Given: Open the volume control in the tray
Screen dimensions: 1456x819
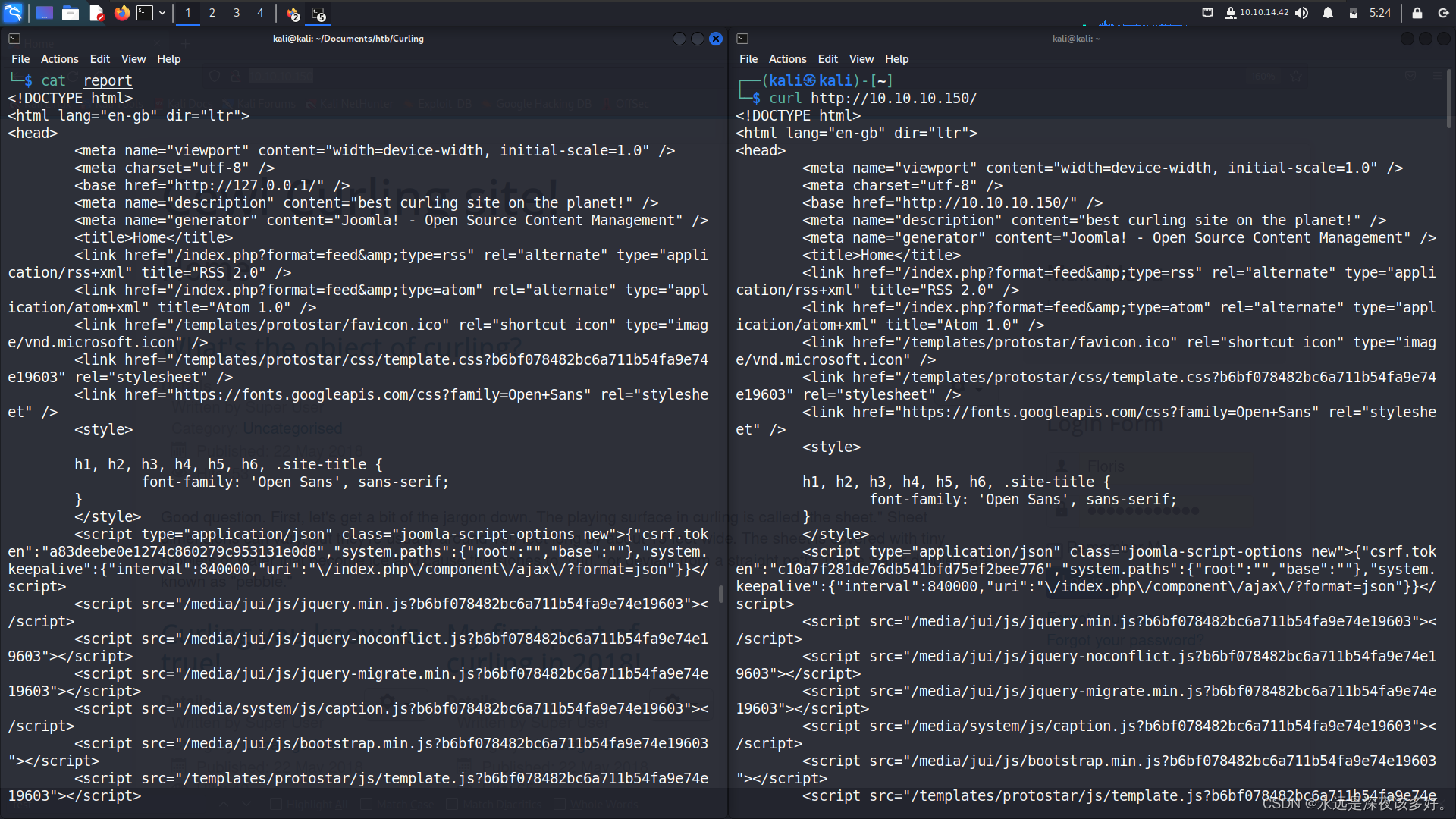Looking at the screenshot, I should click(x=1302, y=13).
